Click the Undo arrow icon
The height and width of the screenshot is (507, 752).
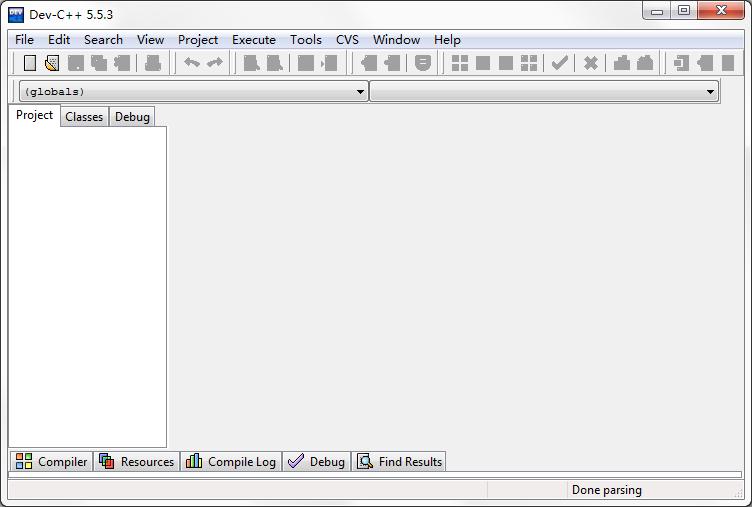pos(192,63)
